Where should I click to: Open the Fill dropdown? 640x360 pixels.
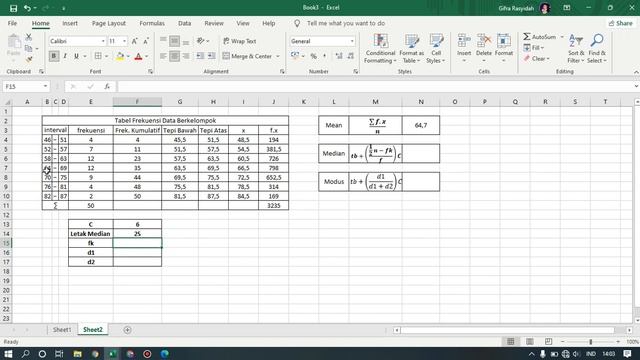pyautogui.click(x=534, y=48)
